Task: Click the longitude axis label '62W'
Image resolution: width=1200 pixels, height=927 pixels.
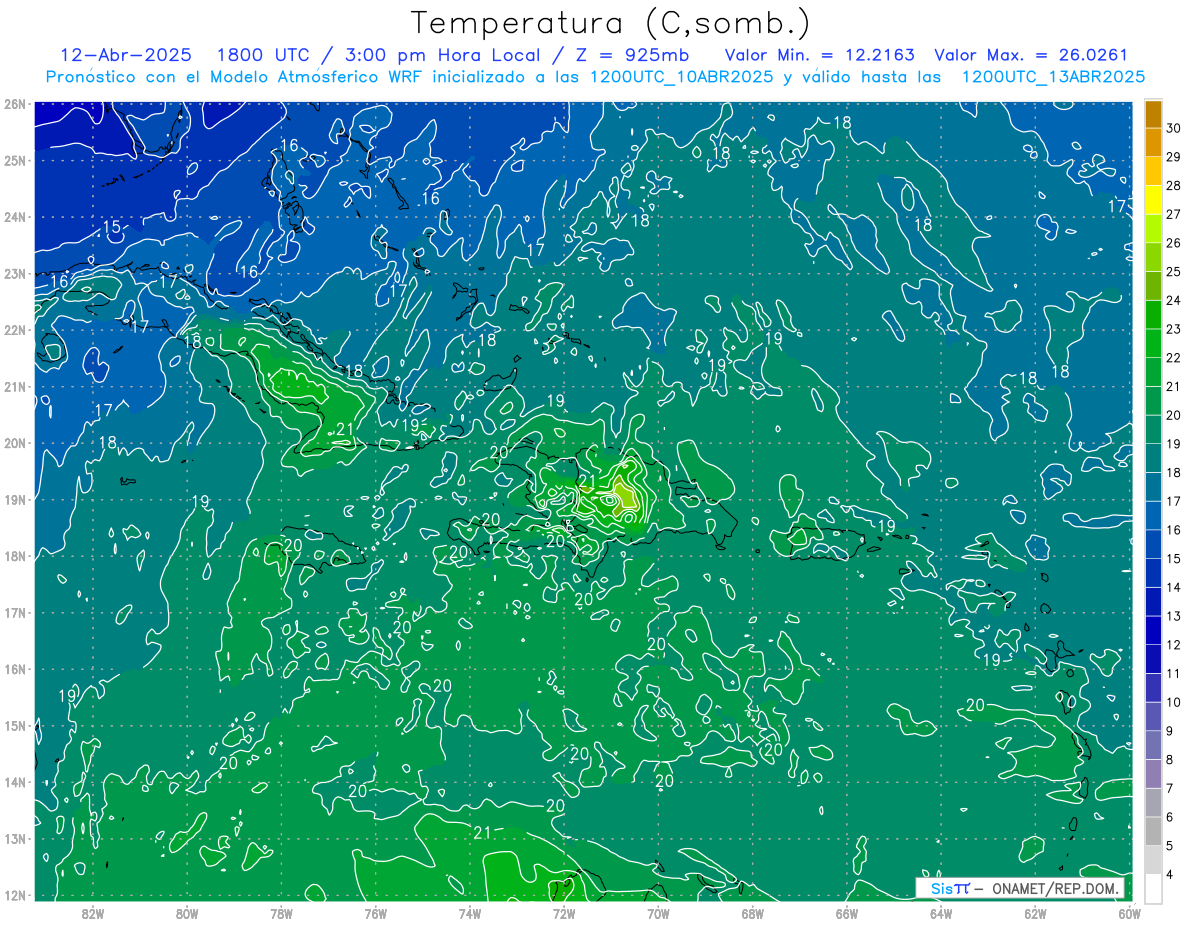Action: coord(1035,912)
